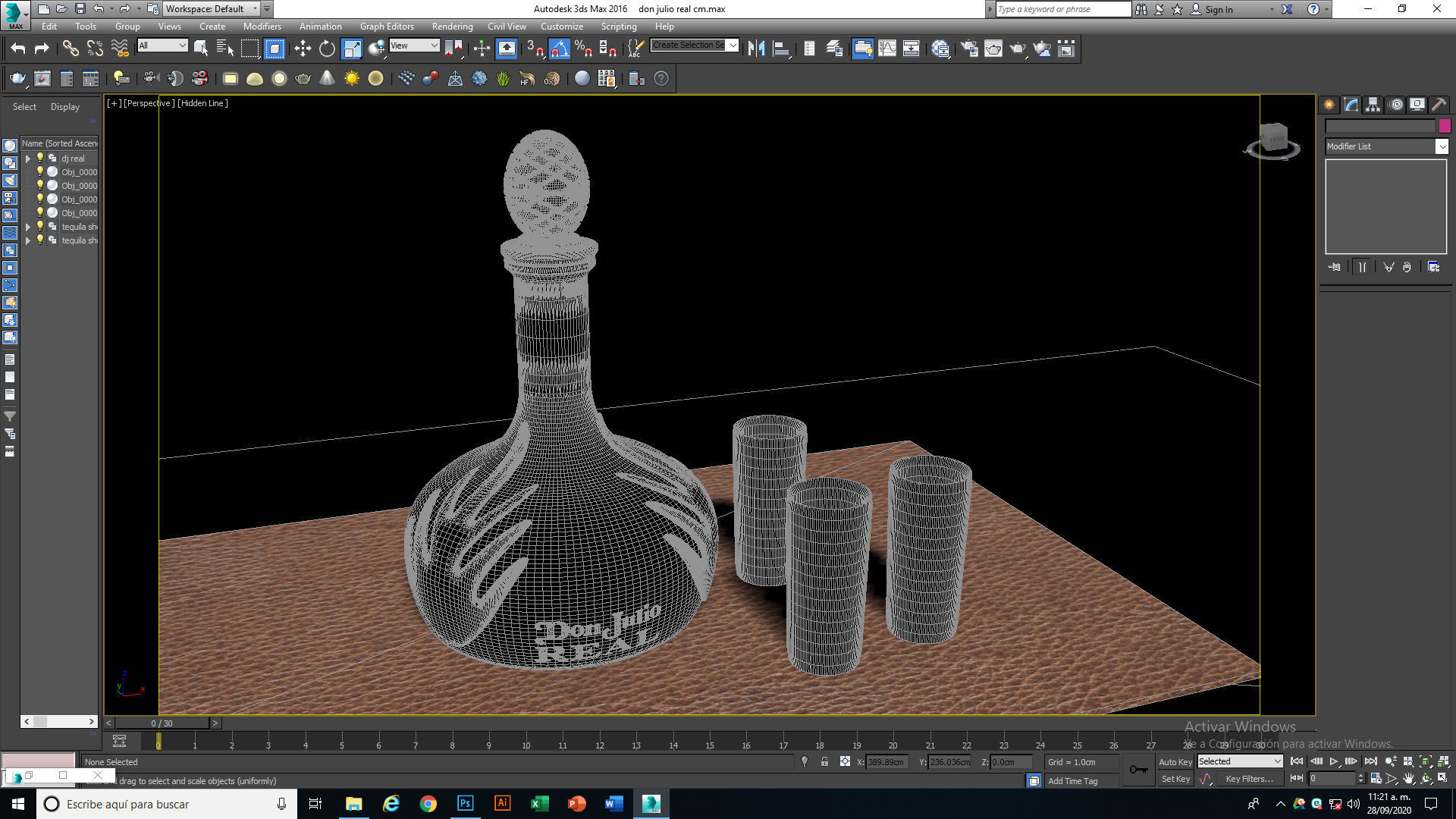Click the Perspective viewport label

tap(149, 103)
